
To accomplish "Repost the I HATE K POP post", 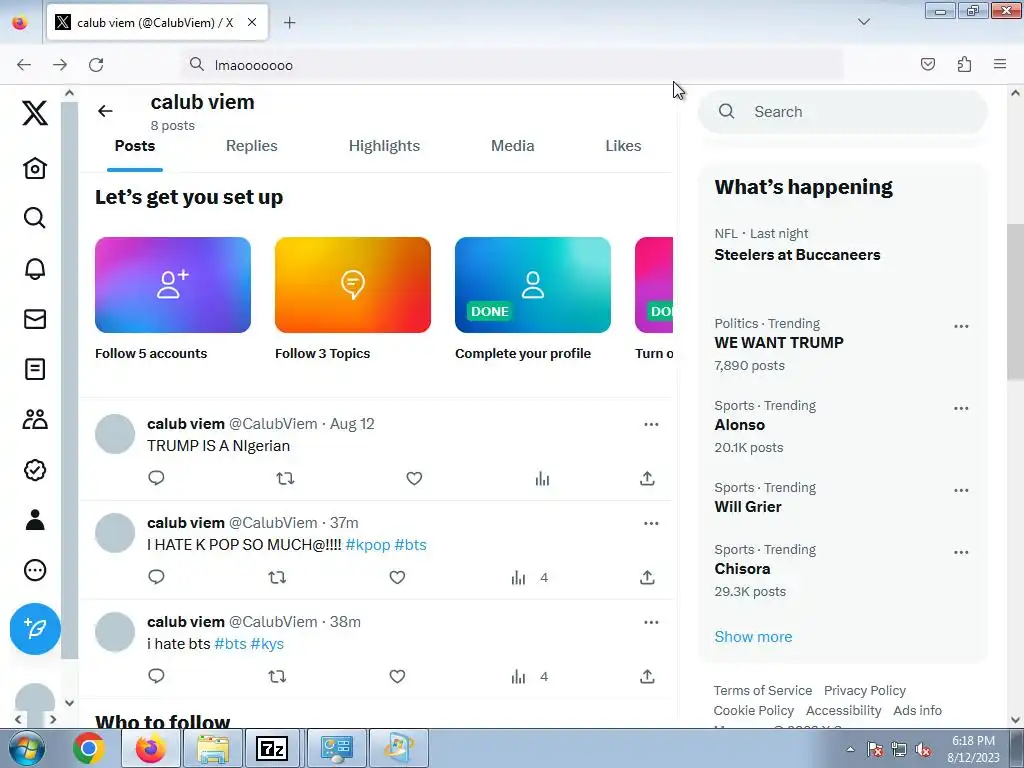I will (x=277, y=578).
